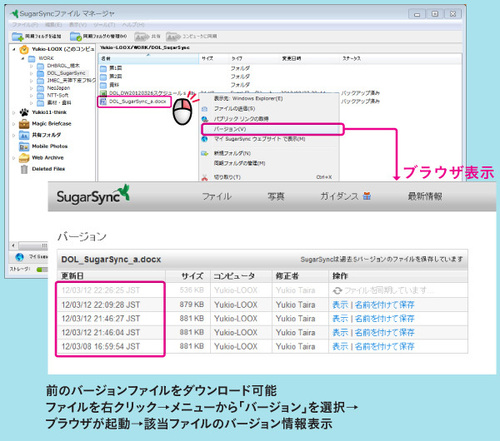Image resolution: width=500 pixels, height=441 pixels.
Task: Click 表示 link for the 22:09:28 version
Action: (x=340, y=305)
